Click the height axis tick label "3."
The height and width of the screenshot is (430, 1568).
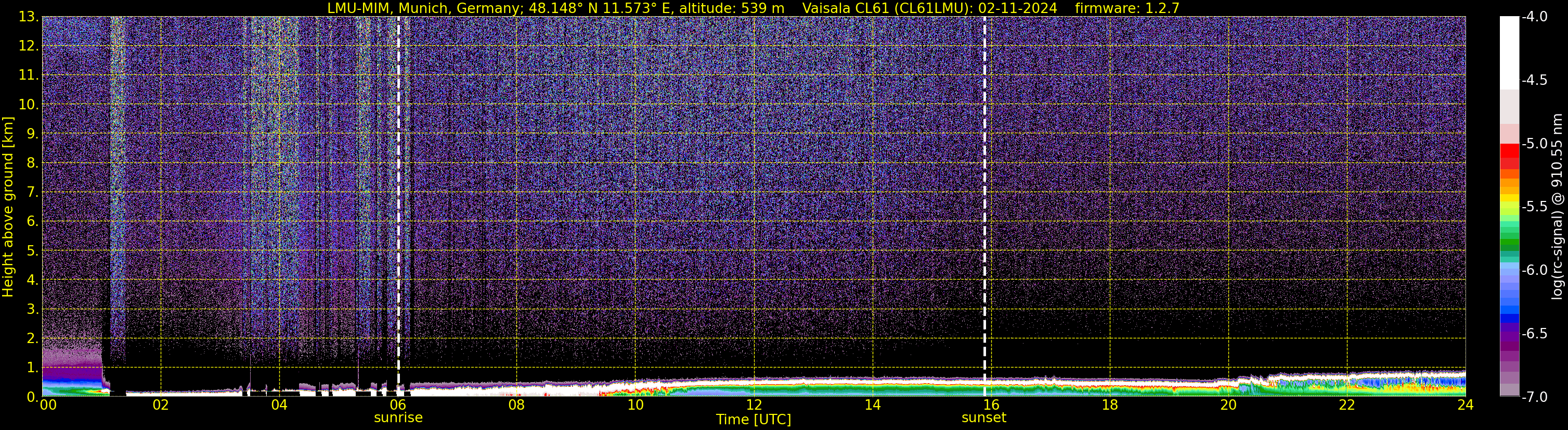[x=33, y=309]
